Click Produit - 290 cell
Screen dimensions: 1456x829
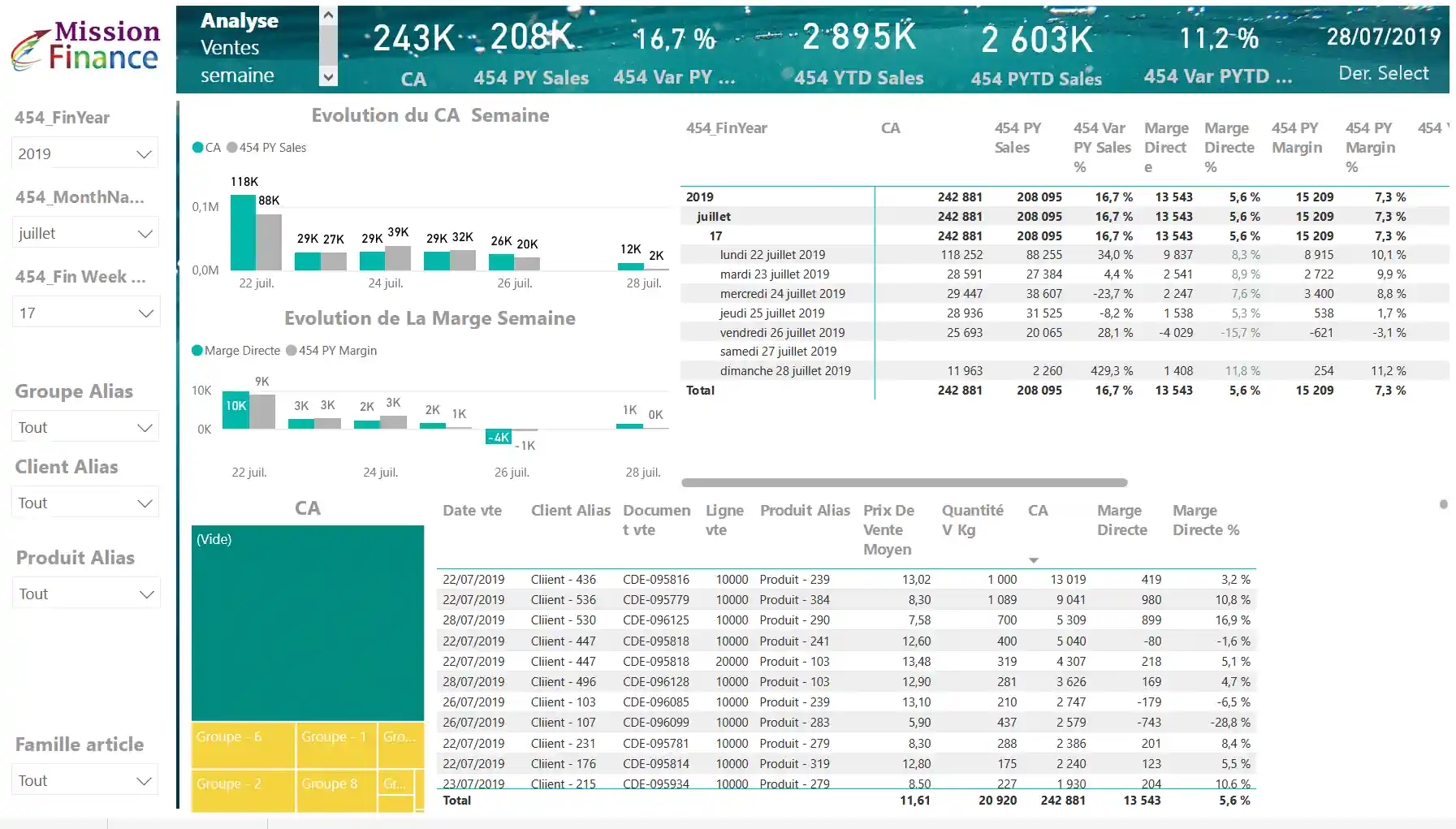coord(794,620)
